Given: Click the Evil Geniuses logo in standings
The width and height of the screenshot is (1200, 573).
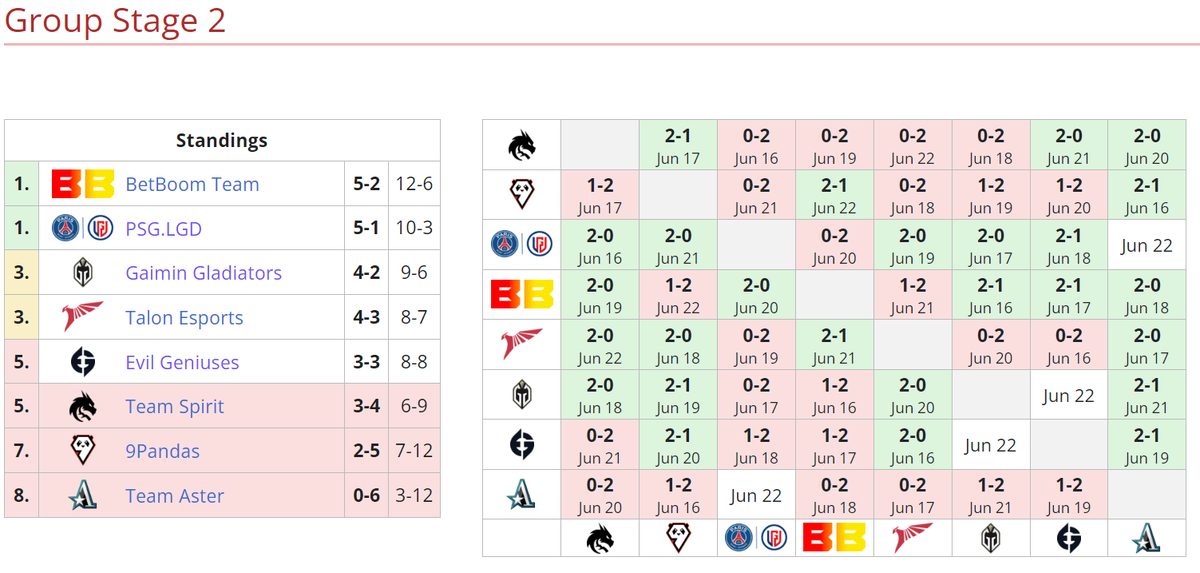Looking at the screenshot, I should [x=82, y=362].
